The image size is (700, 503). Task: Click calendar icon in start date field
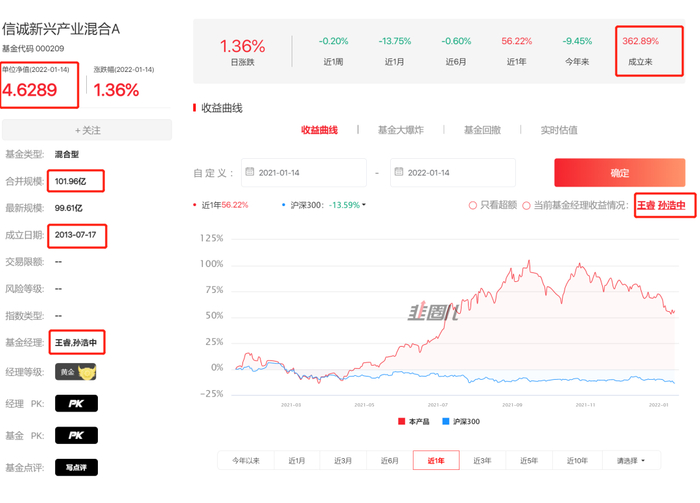click(250, 171)
